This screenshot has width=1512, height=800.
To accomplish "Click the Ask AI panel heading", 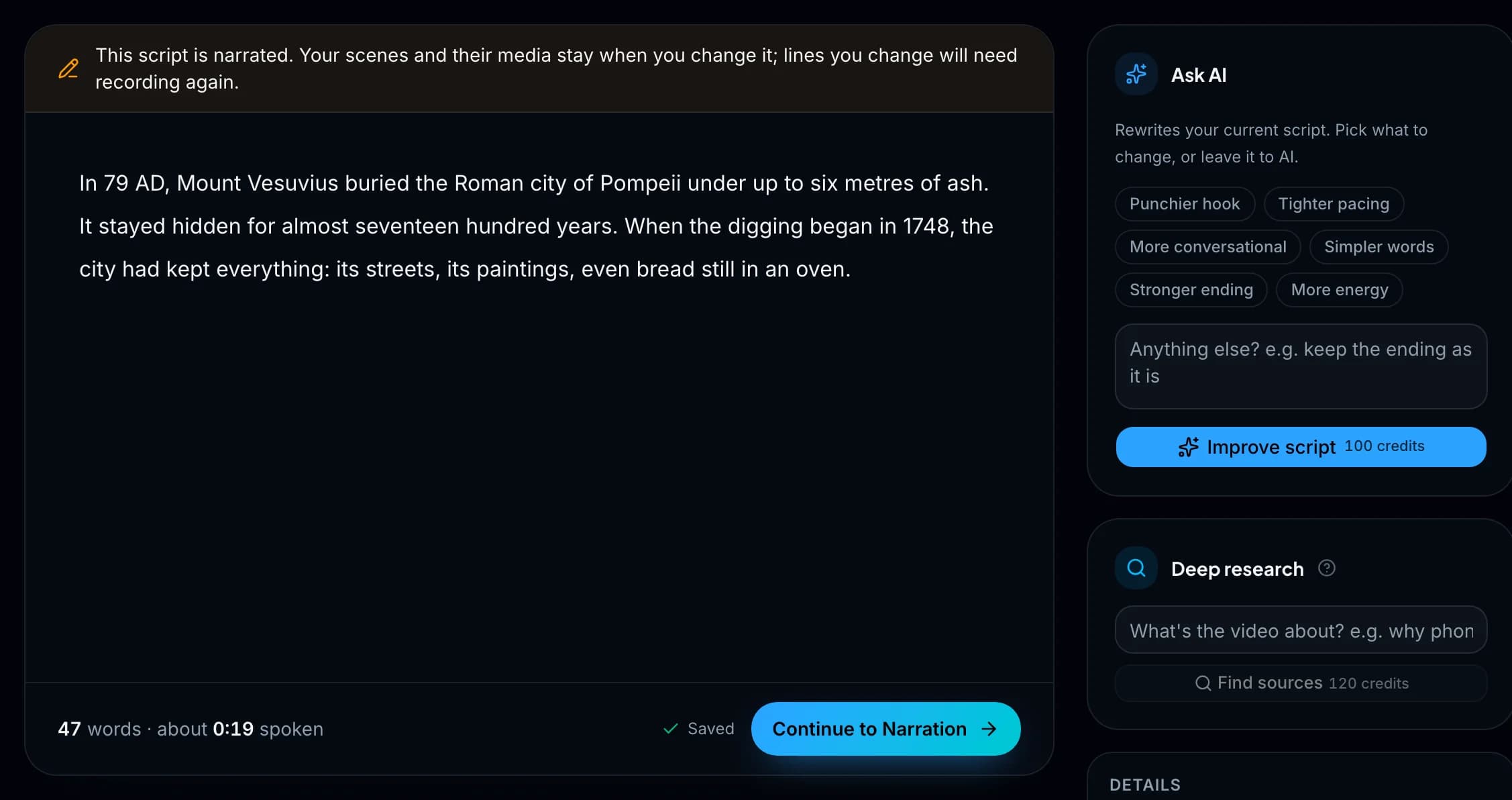I will pos(1199,75).
